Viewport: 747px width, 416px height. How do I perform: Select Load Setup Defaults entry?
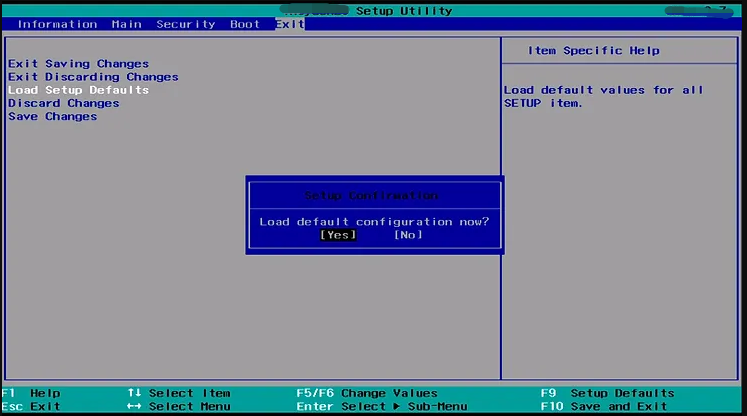point(79,90)
